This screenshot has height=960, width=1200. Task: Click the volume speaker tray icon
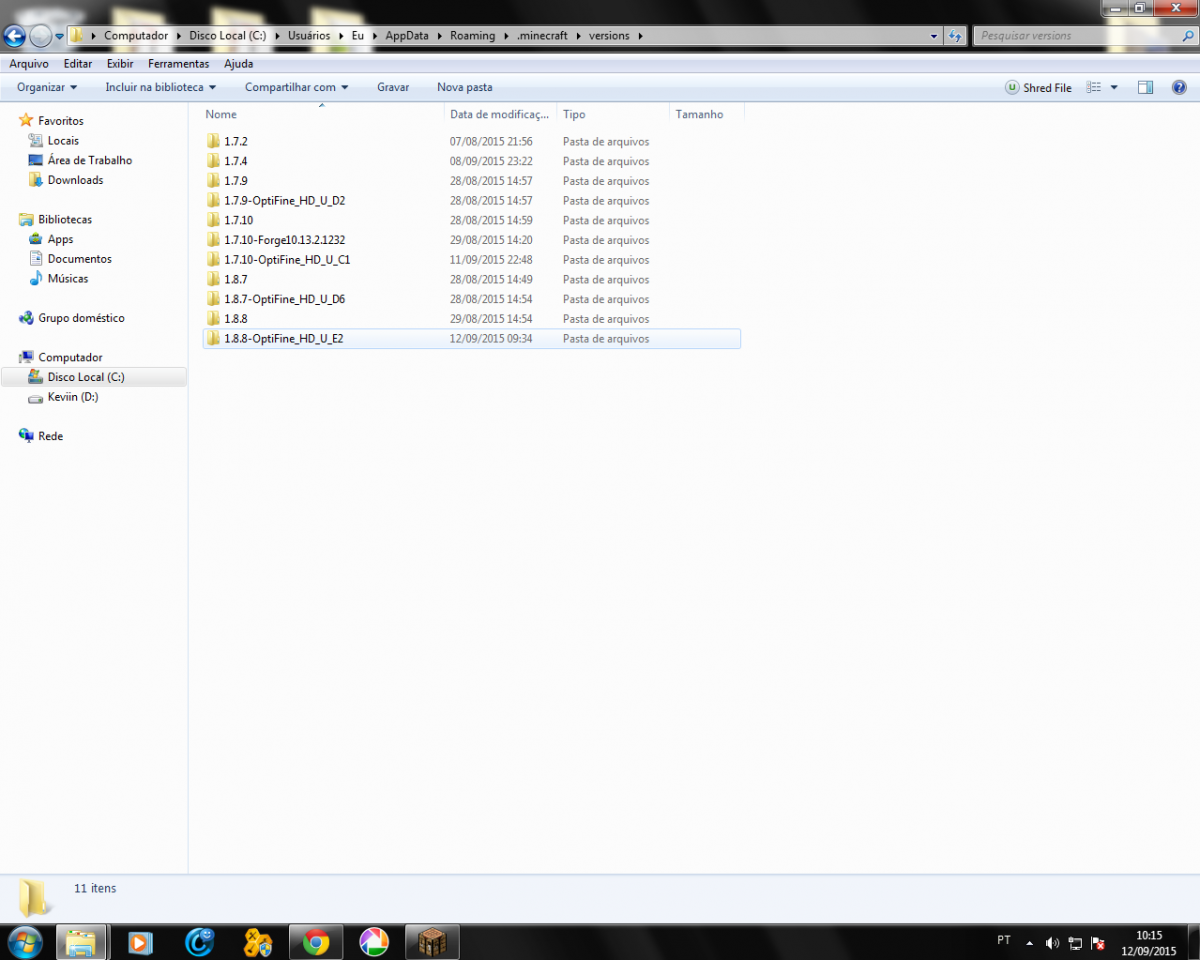tap(1052, 942)
